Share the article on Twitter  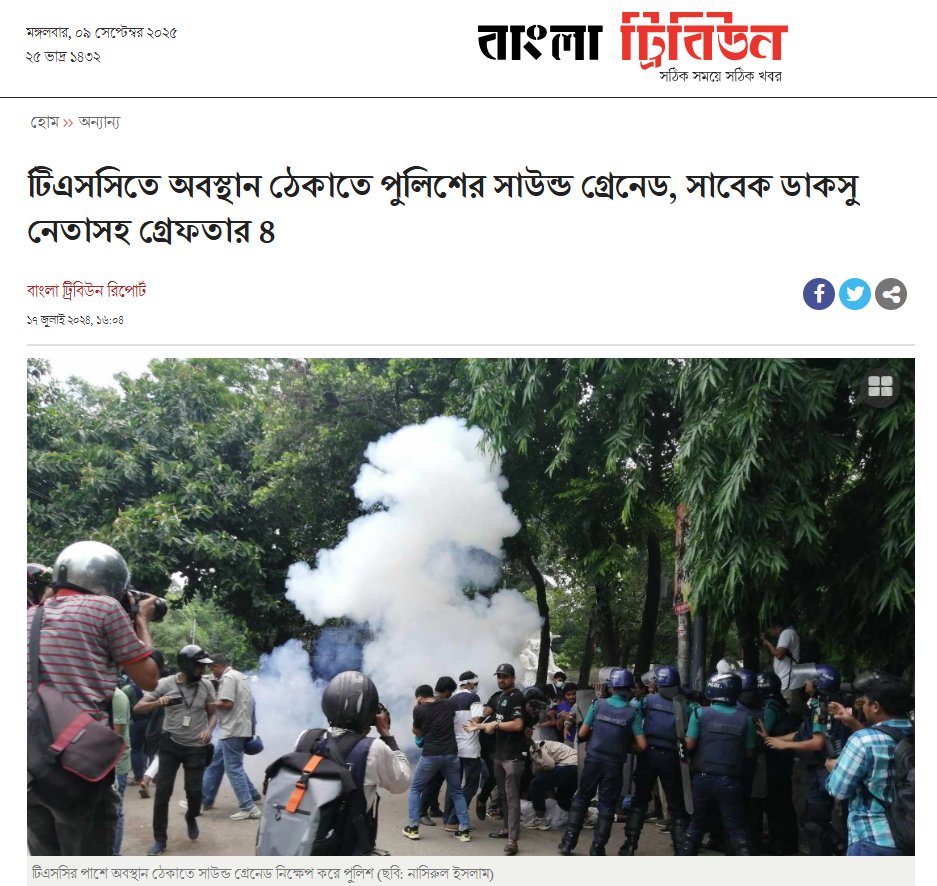coord(855,294)
